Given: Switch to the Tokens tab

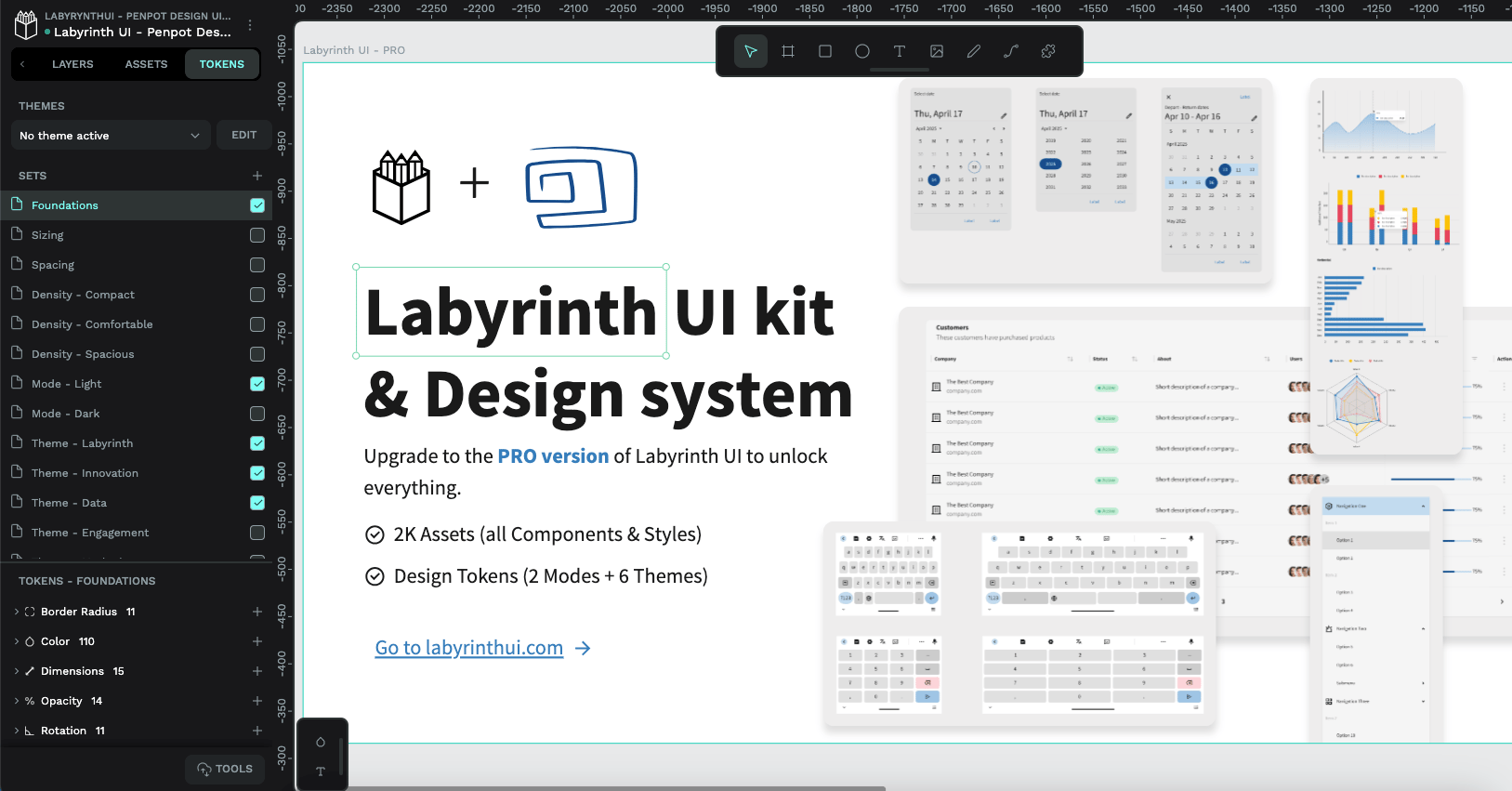Looking at the screenshot, I should point(222,64).
